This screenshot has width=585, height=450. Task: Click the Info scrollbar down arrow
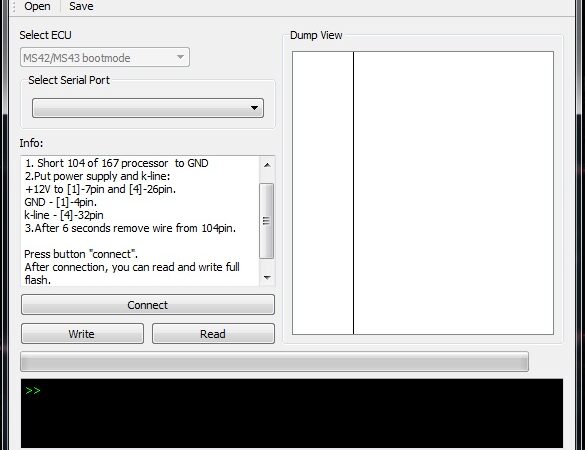tap(267, 277)
